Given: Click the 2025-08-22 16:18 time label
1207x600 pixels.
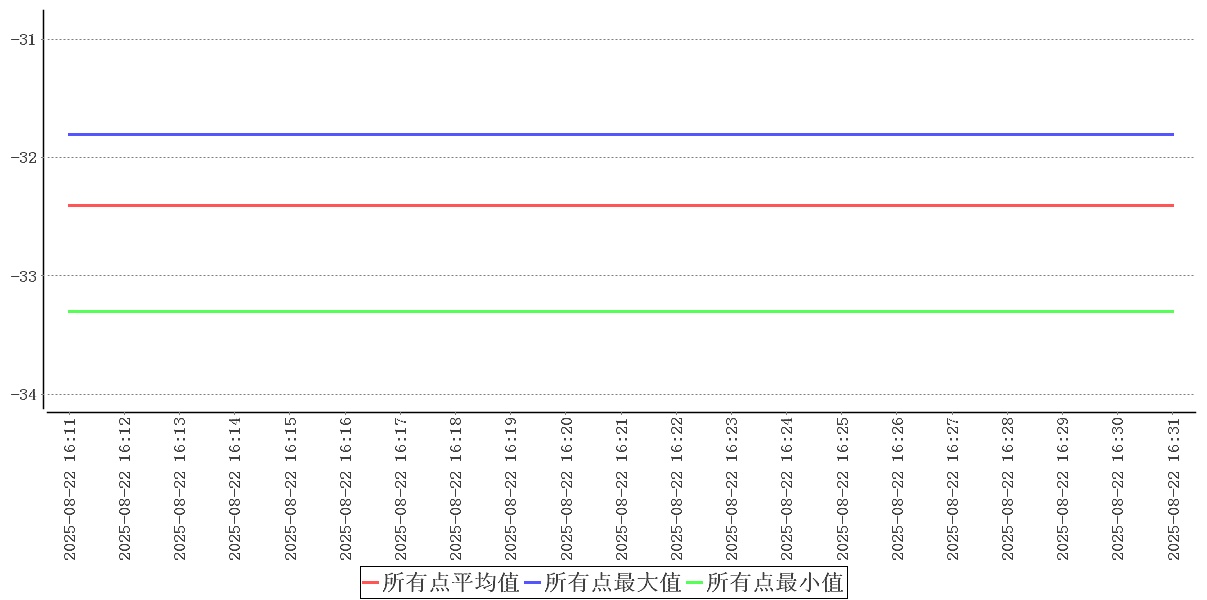Looking at the screenshot, I should 456,488.
